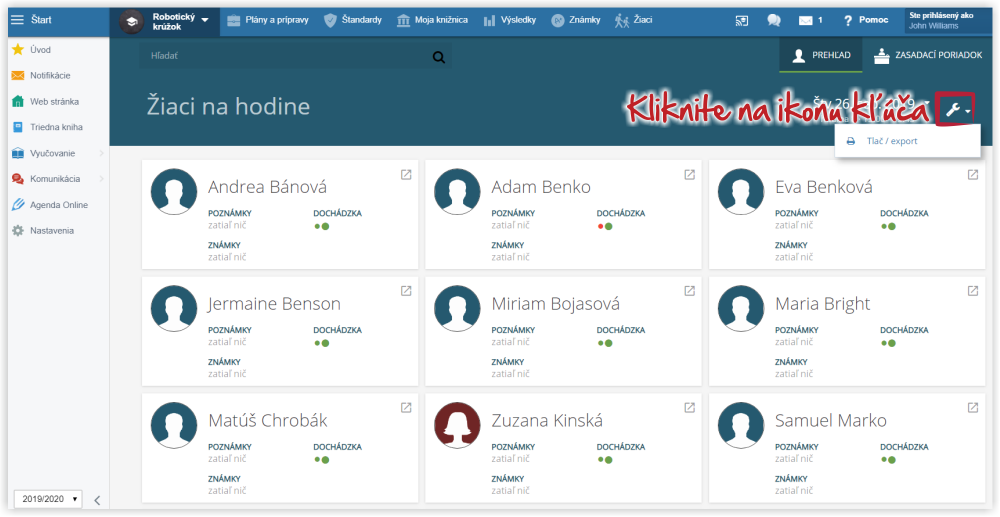The image size is (1000, 517).
Task: Open the Výsledky menu
Action: tap(509, 20)
